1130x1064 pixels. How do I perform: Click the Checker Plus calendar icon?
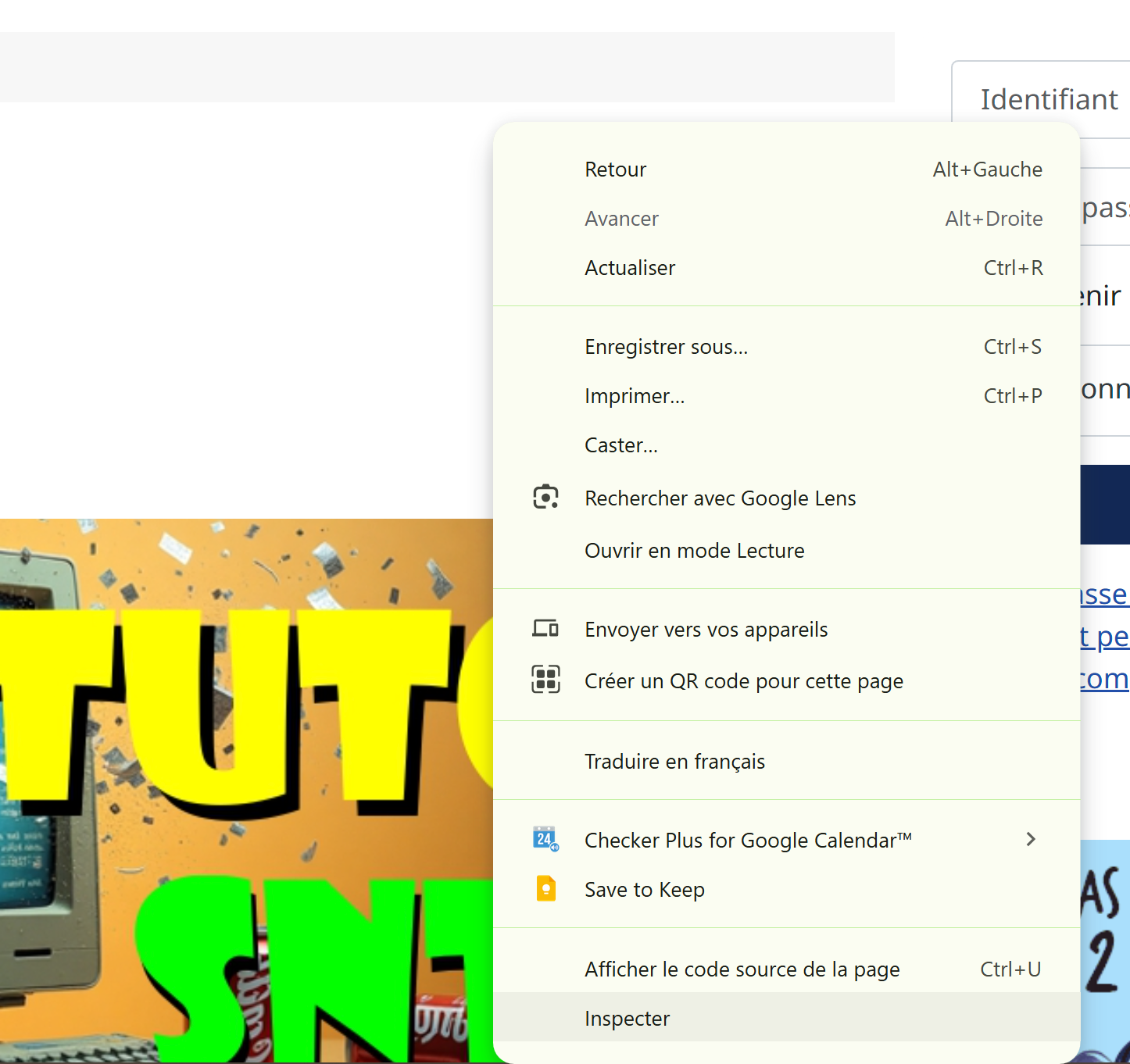click(545, 839)
